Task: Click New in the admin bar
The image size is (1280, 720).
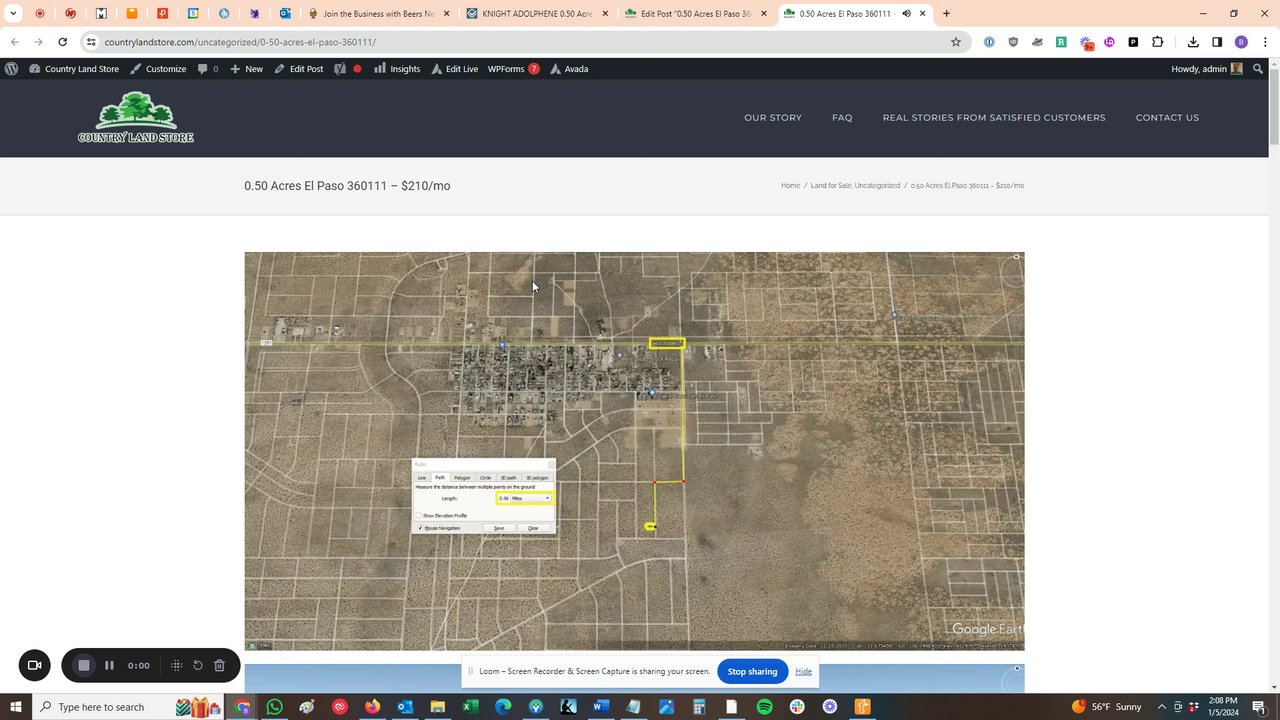Action: pyautogui.click(x=246, y=69)
